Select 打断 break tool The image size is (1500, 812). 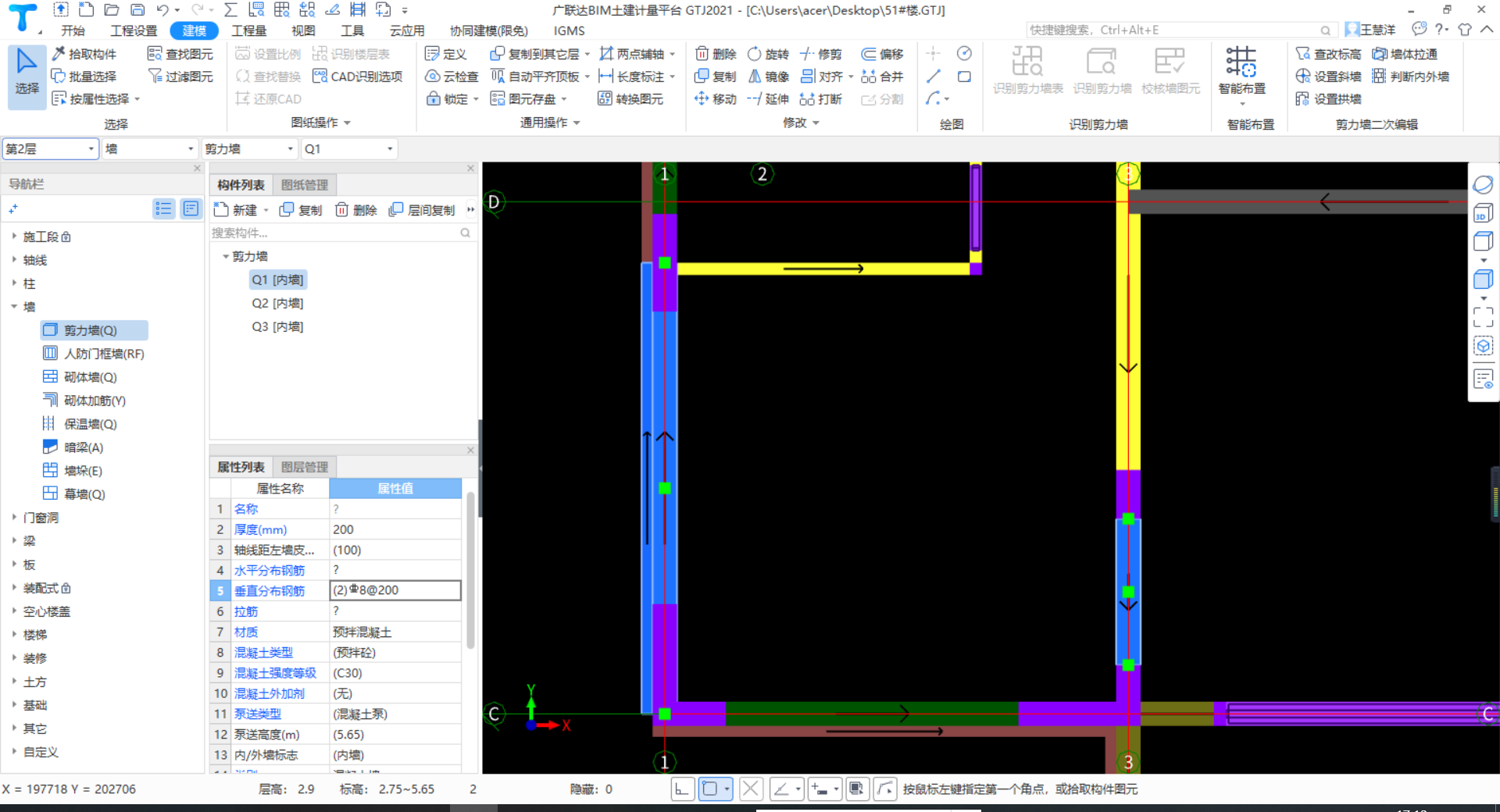[x=821, y=99]
